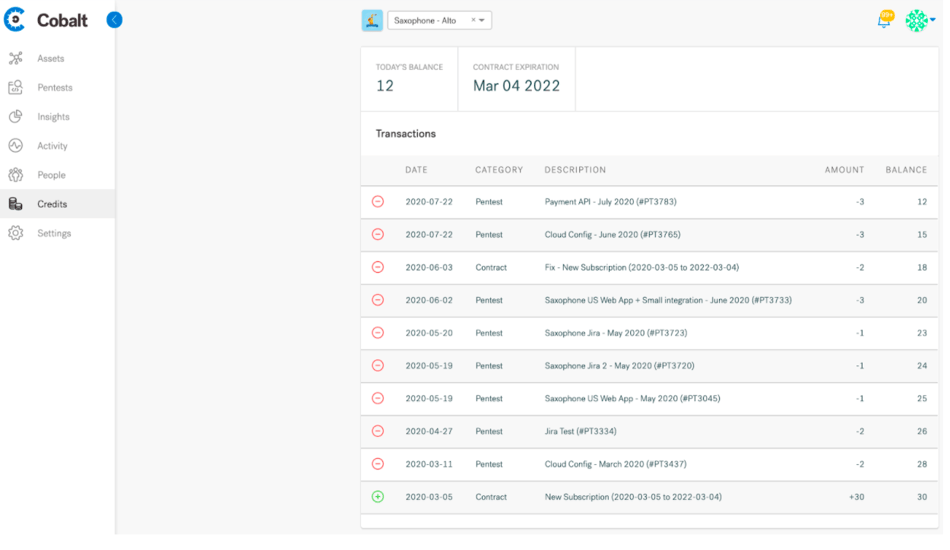Click the notifications bell icon
The image size is (950, 550).
click(885, 21)
